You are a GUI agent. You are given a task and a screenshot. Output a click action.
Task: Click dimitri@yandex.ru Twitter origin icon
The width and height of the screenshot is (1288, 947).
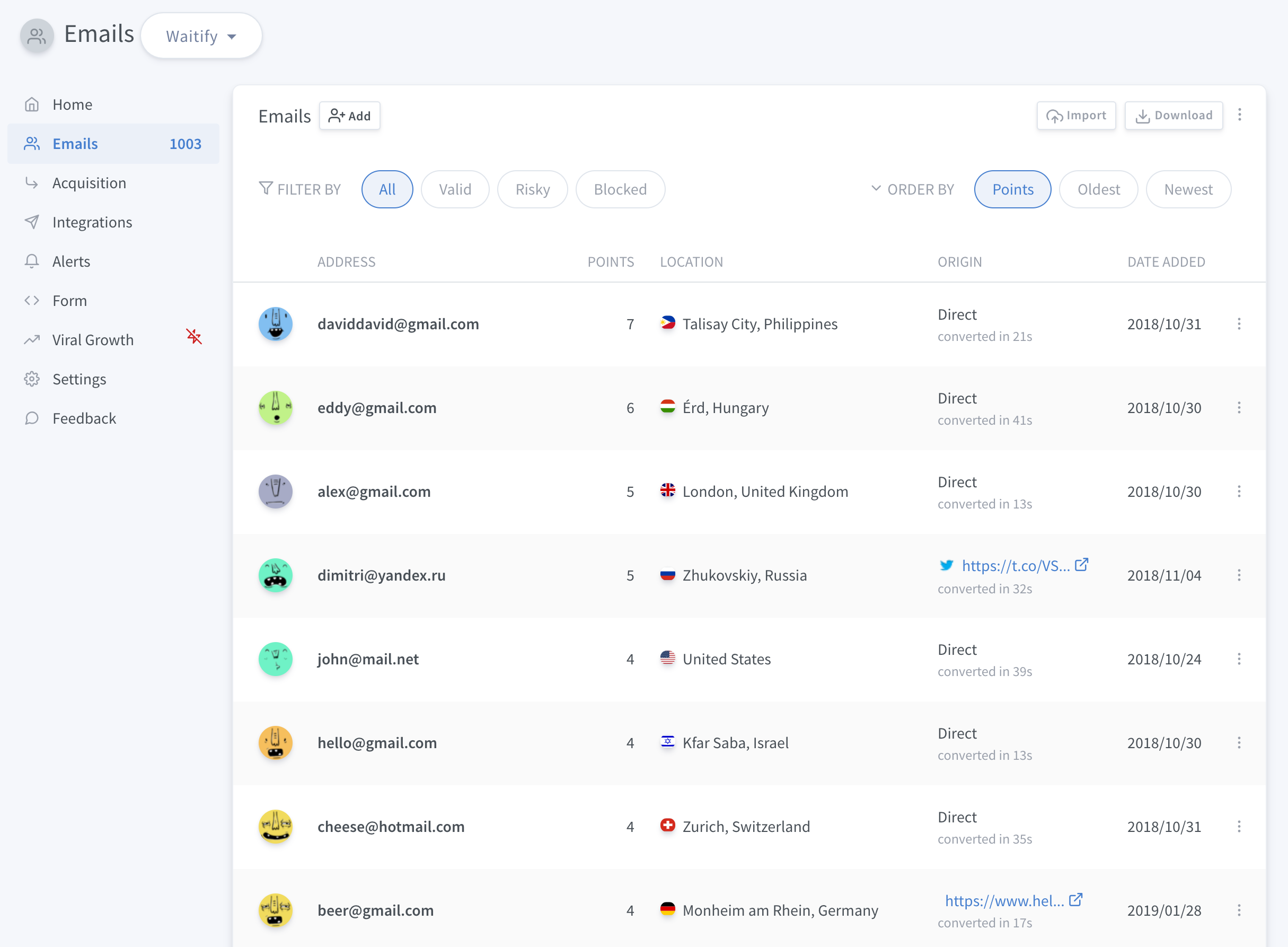point(947,565)
